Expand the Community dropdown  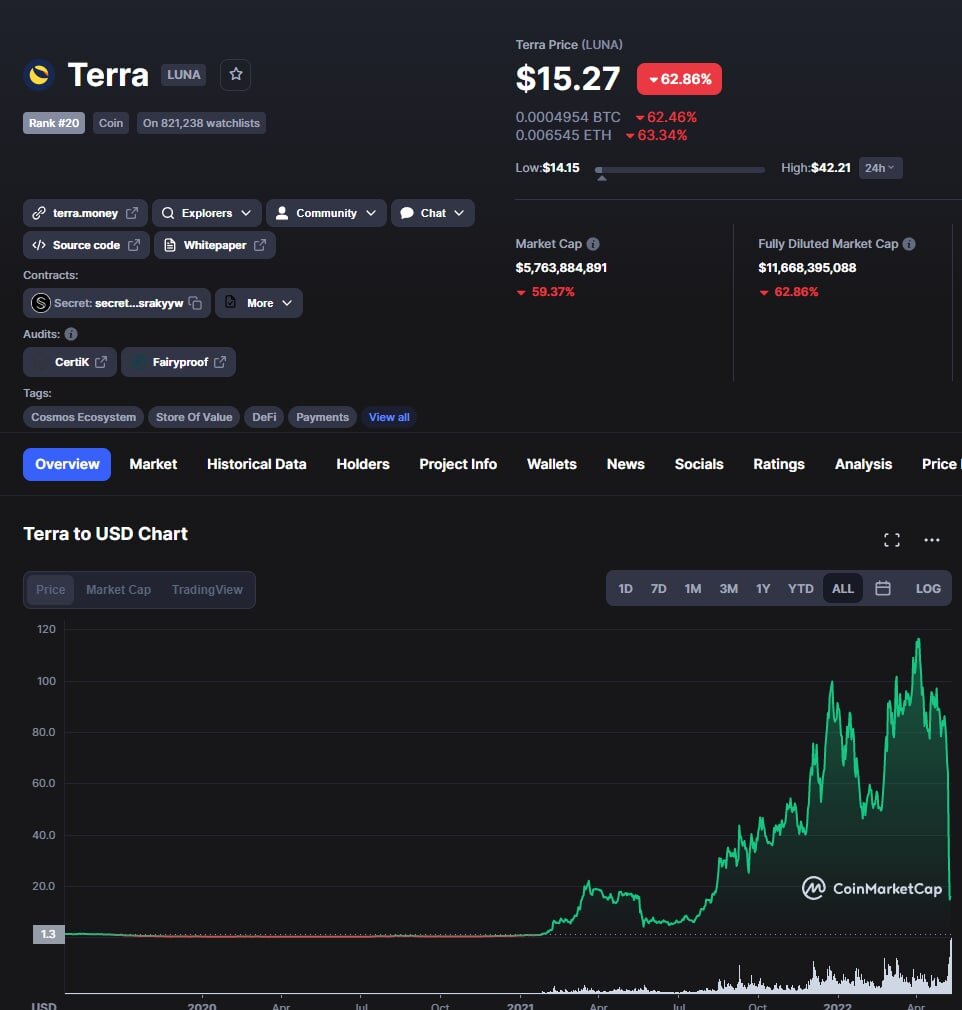[326, 213]
